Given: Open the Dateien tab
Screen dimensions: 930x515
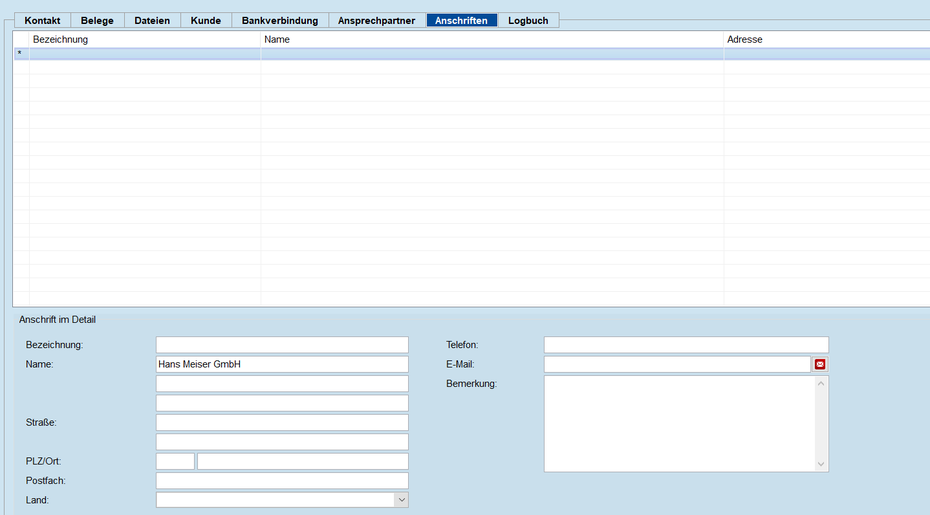Looking at the screenshot, I should tap(152, 20).
